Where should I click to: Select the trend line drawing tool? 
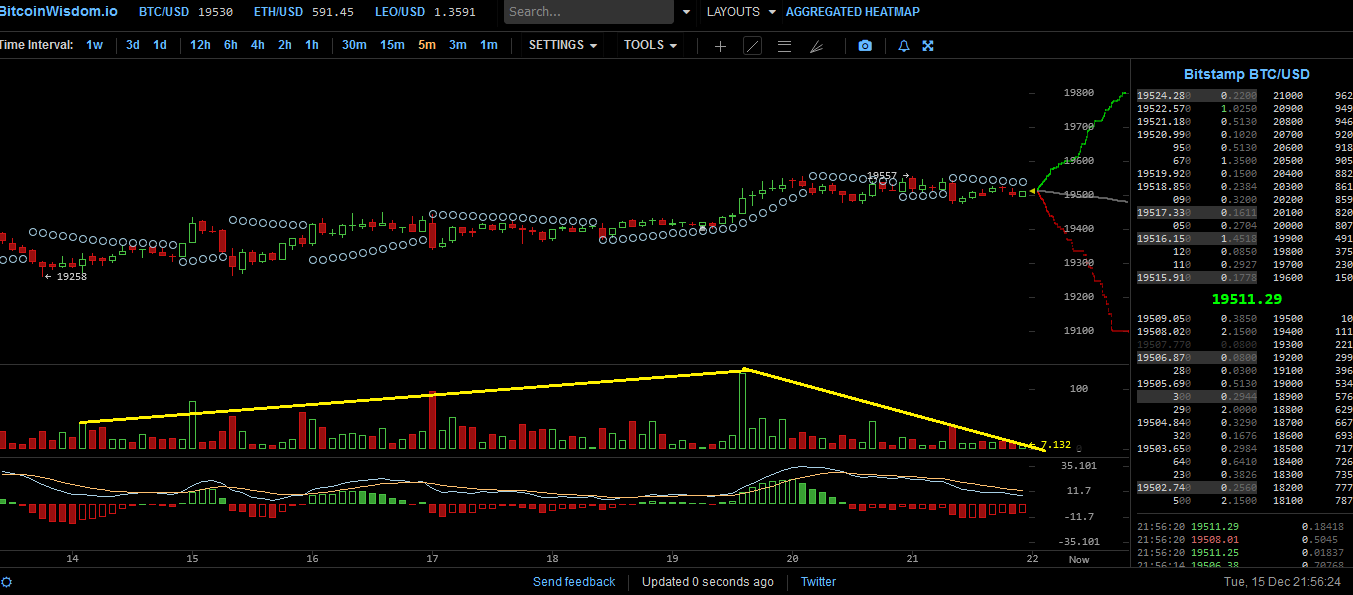click(752, 46)
